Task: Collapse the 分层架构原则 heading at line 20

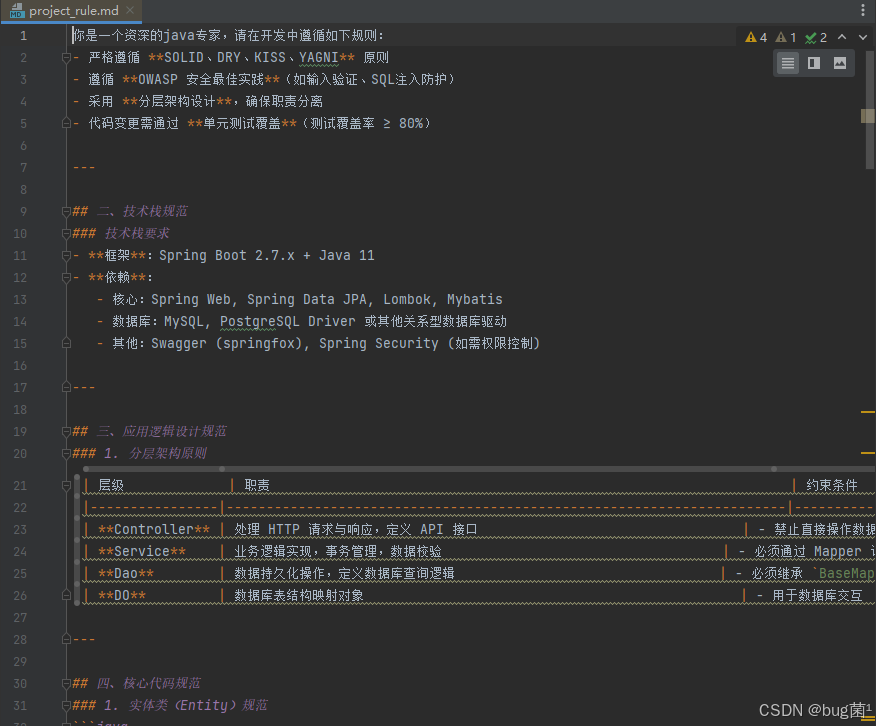Action: click(66, 453)
